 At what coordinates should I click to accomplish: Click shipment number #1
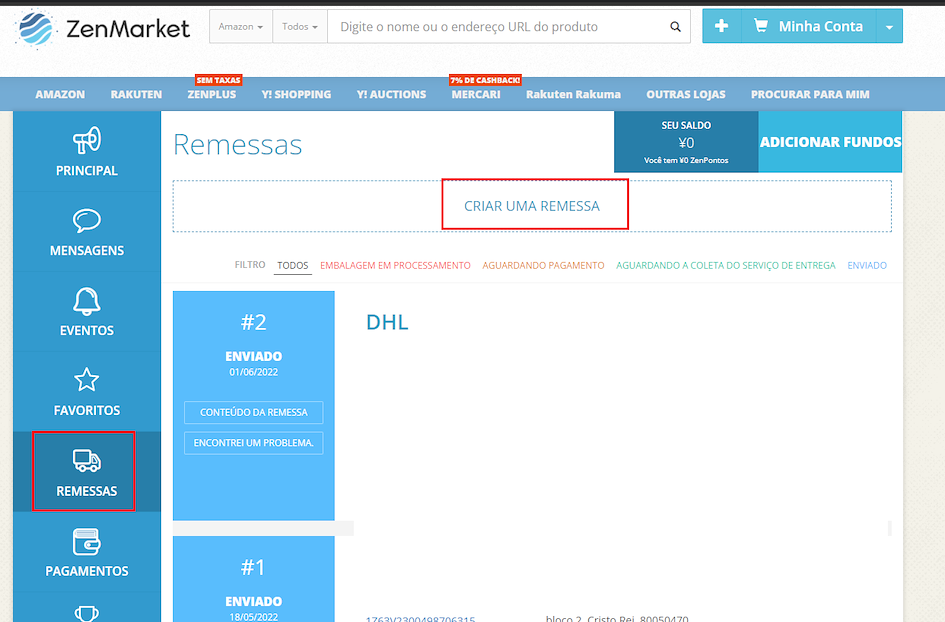[x=253, y=568]
